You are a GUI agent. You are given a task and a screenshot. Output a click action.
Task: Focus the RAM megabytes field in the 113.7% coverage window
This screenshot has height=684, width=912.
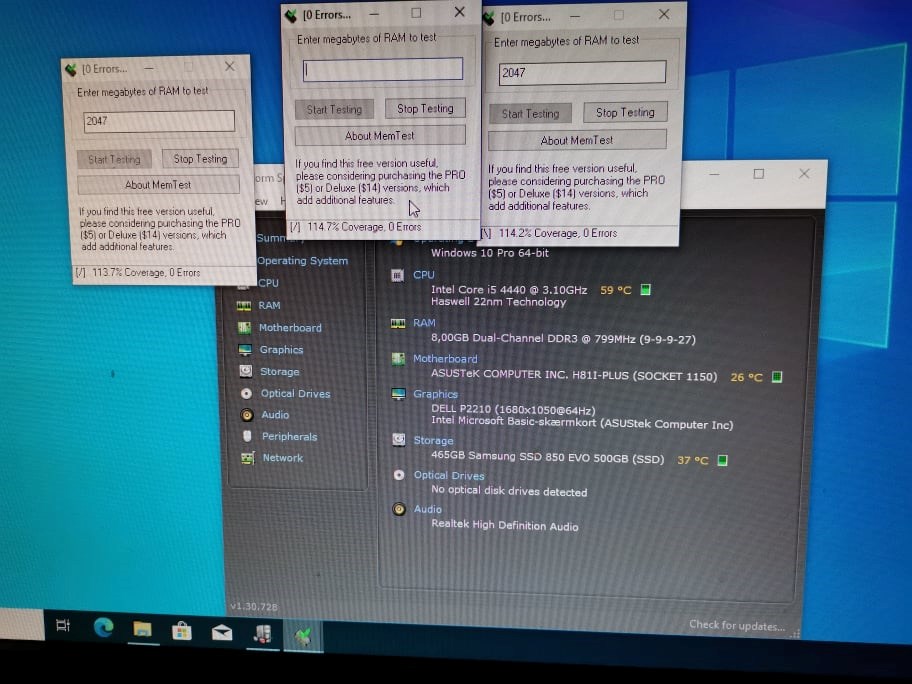tap(159, 121)
